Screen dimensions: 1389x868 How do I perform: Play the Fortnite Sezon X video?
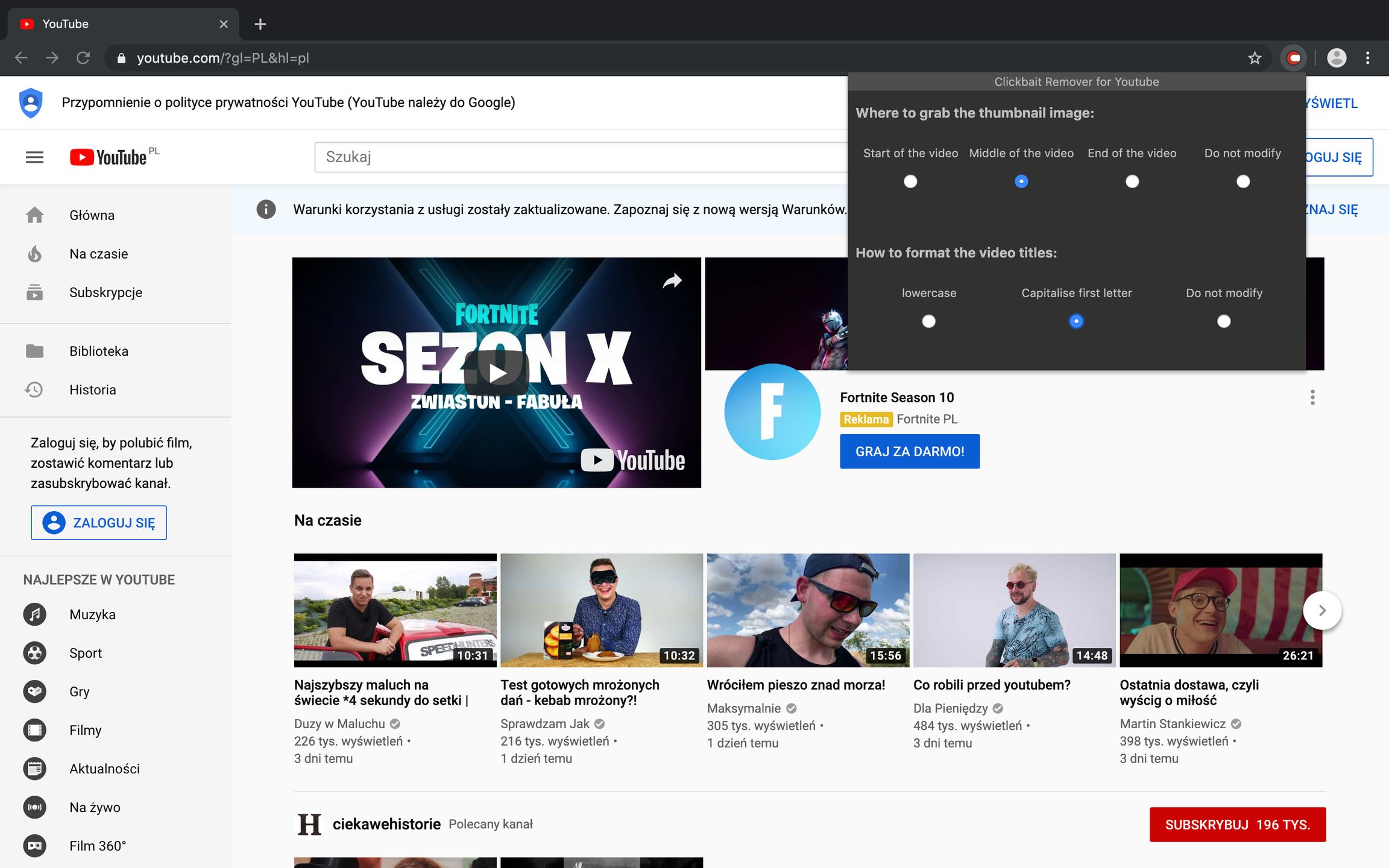(x=497, y=373)
